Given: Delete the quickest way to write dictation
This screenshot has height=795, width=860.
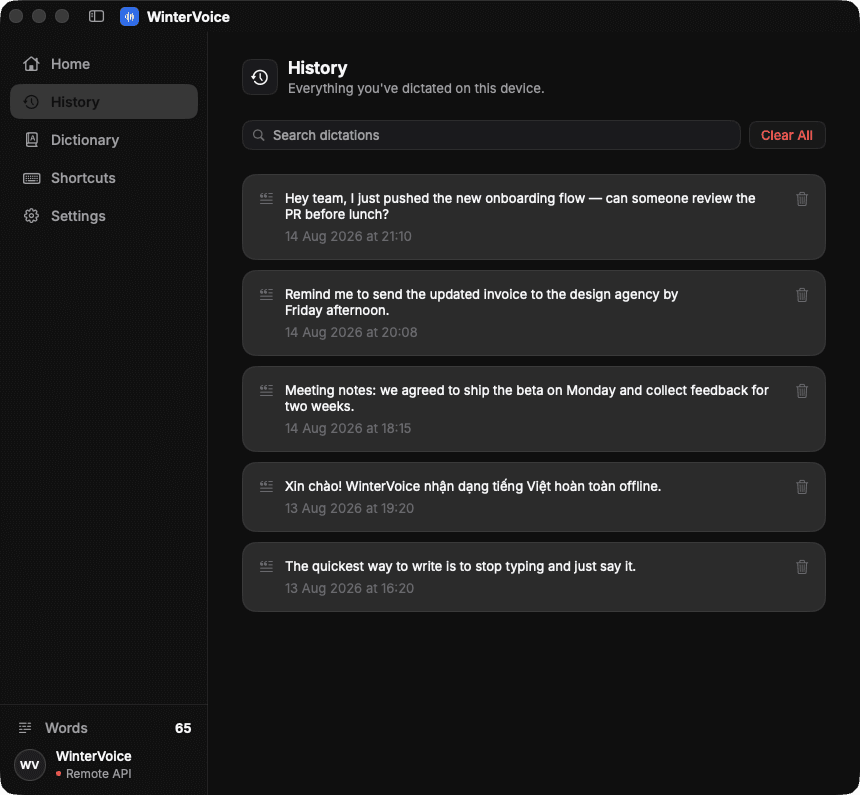Looking at the screenshot, I should tap(802, 567).
